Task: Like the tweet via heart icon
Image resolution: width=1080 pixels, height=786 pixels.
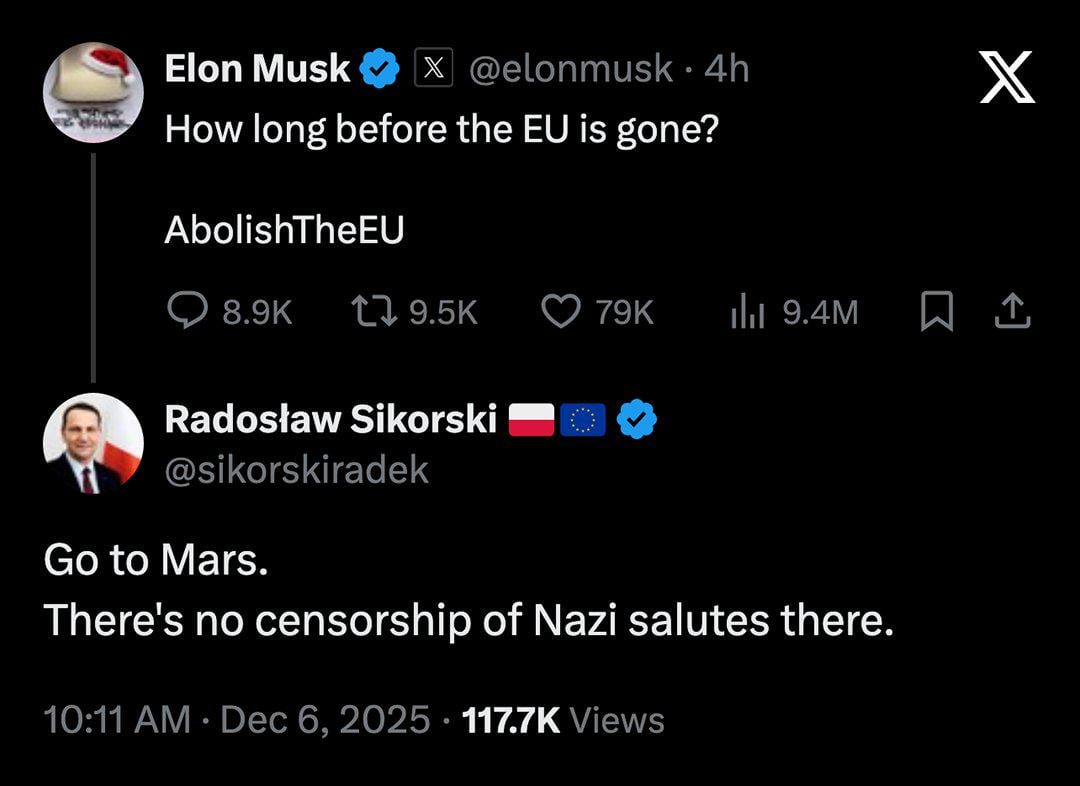Action: tap(562, 313)
